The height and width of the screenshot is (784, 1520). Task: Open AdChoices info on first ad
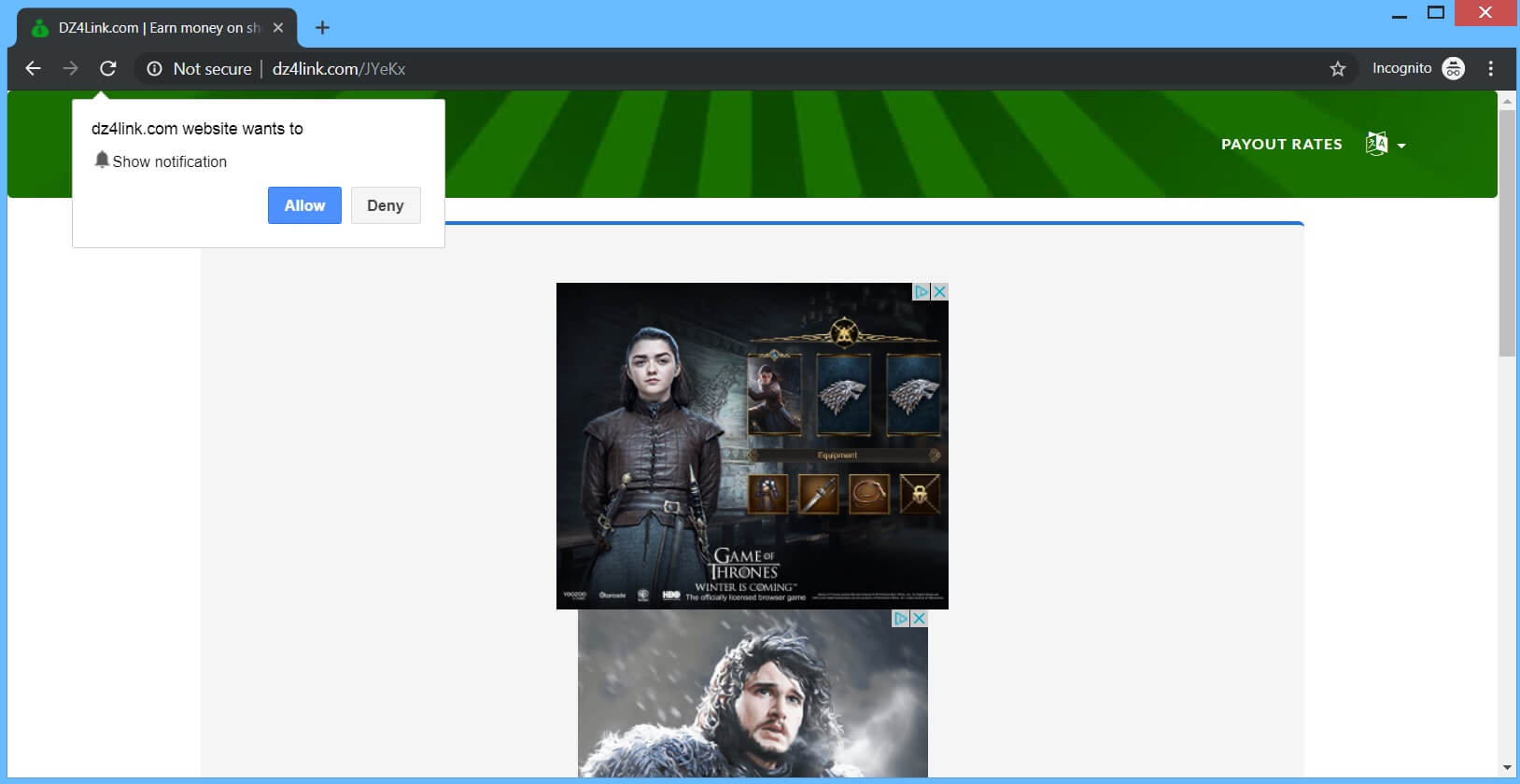point(922,291)
